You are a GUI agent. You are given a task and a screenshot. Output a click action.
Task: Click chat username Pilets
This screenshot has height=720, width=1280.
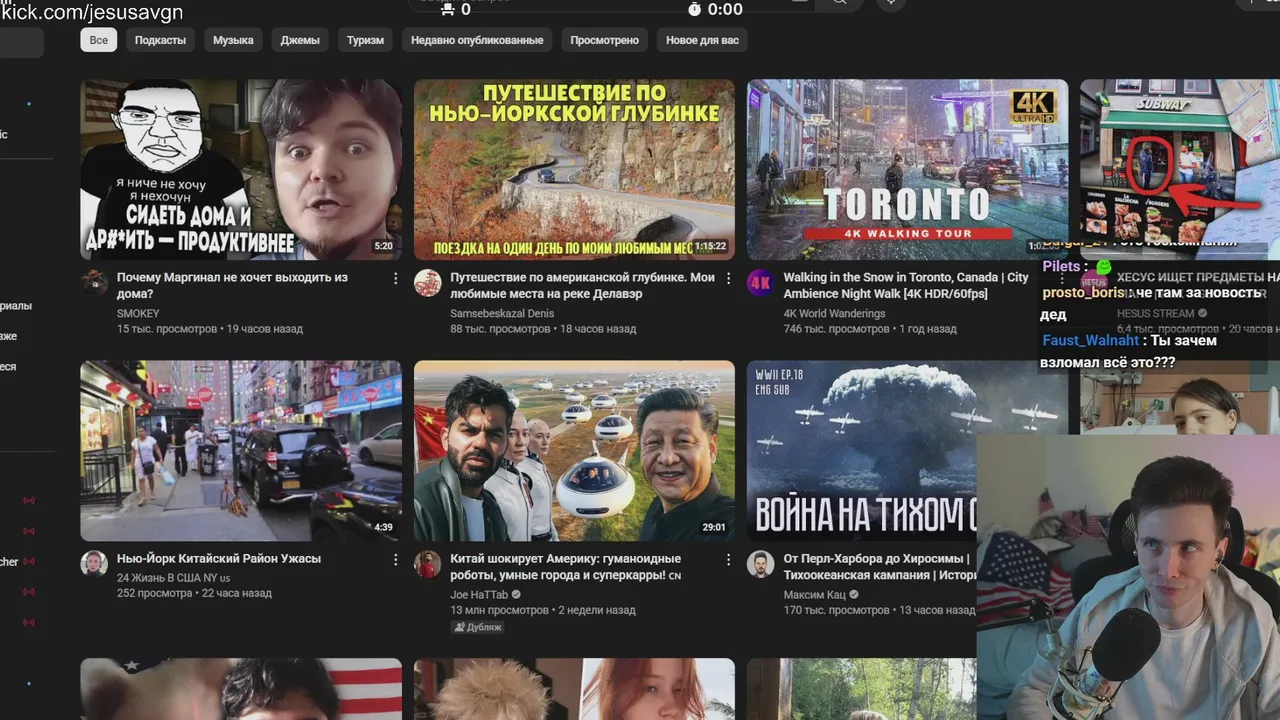point(1061,266)
